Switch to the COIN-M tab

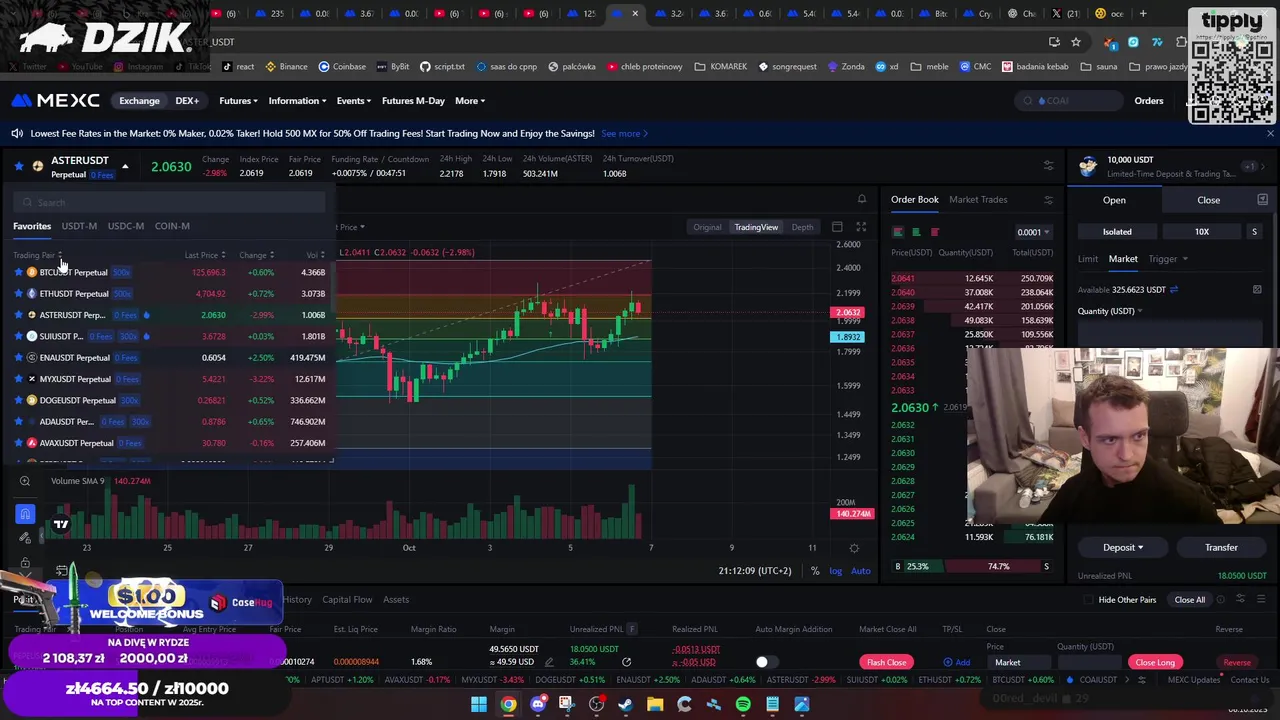point(172,226)
